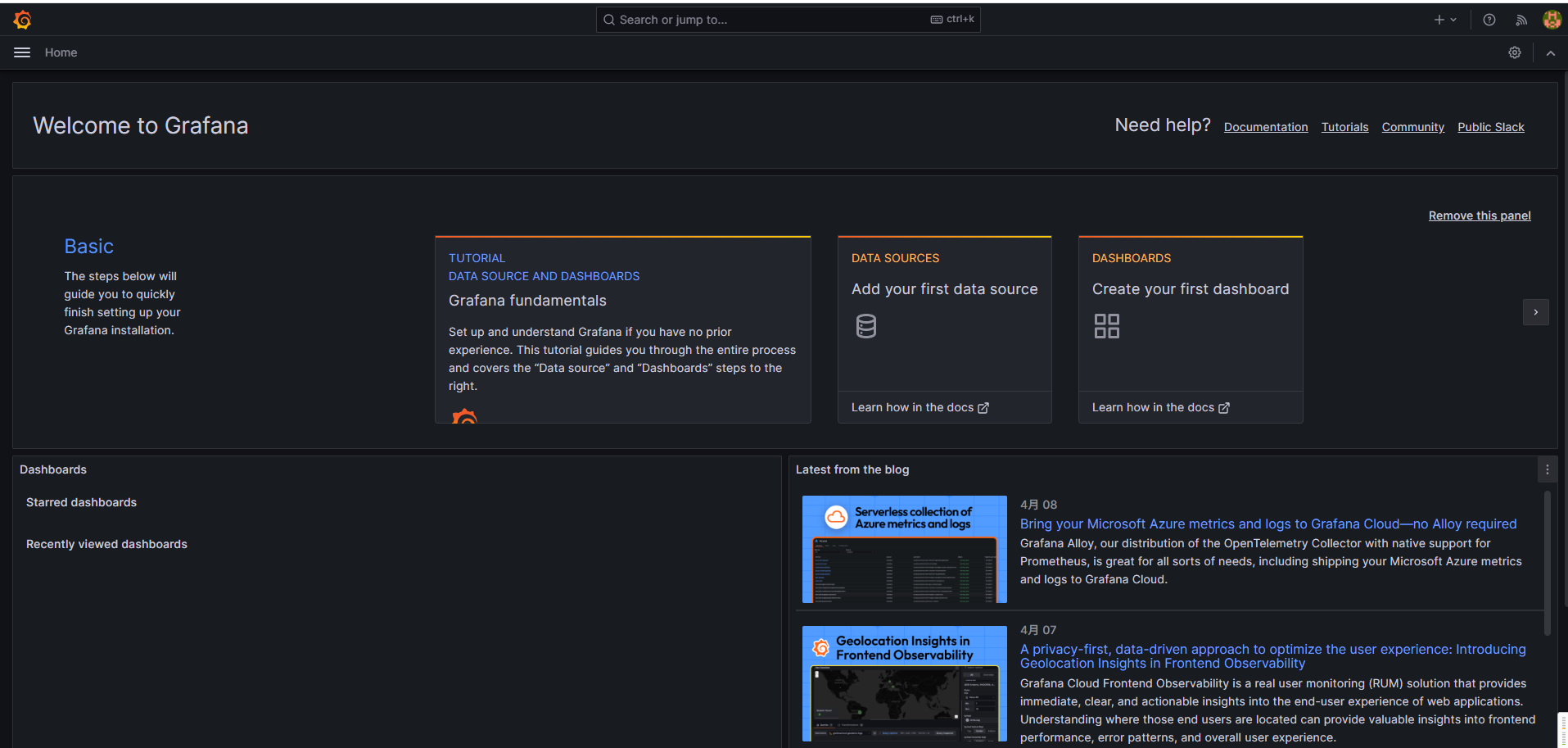Open the Latest from the blog panel menu
The image size is (1568, 748).
1547,469
